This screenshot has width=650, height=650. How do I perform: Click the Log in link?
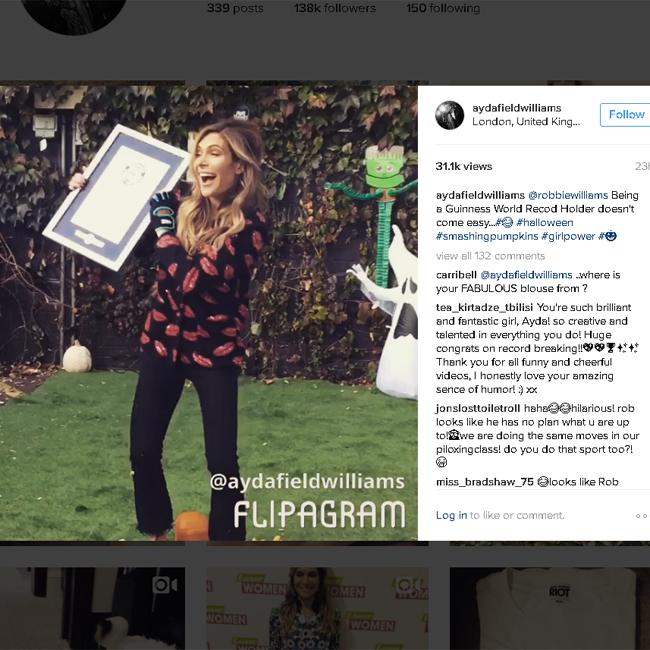pyautogui.click(x=451, y=515)
